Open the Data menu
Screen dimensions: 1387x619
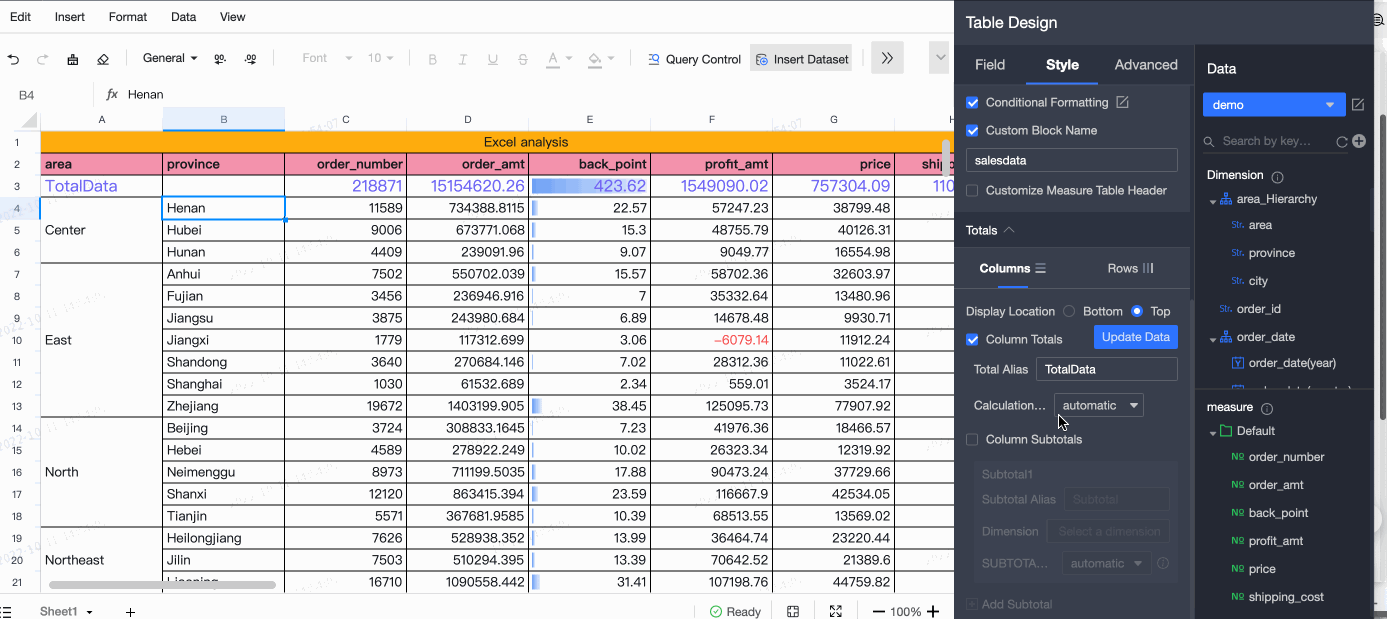(184, 17)
